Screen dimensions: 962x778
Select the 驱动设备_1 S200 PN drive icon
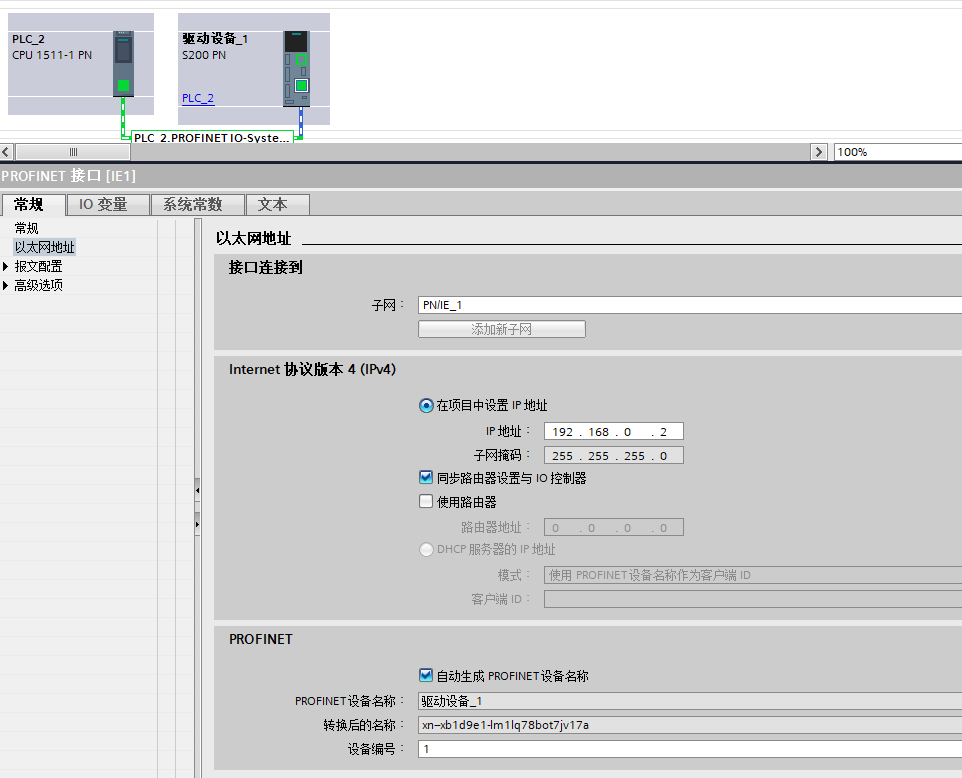(x=296, y=69)
